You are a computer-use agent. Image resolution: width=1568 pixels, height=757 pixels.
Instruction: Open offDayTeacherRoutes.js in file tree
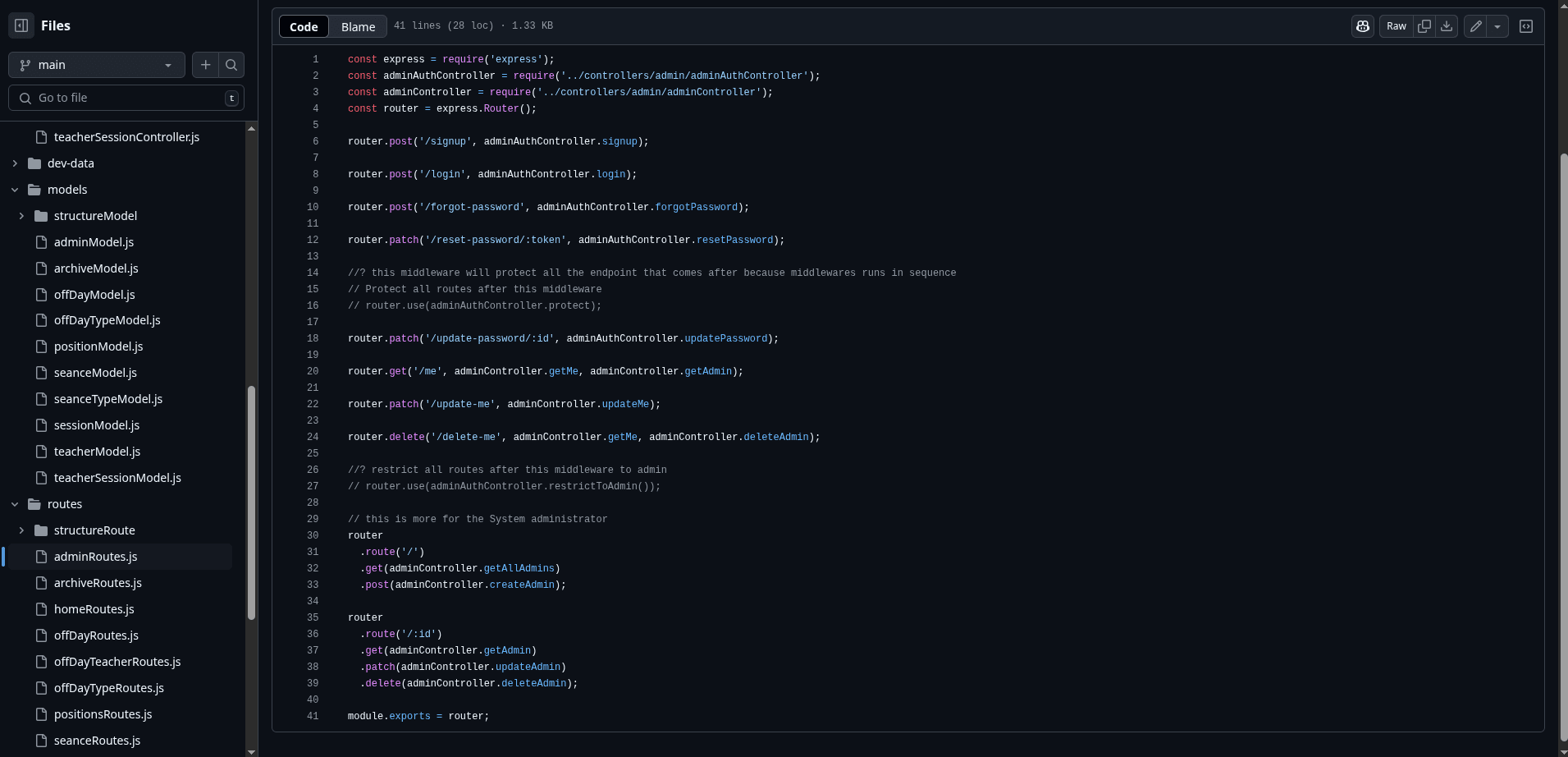pyautogui.click(x=117, y=662)
